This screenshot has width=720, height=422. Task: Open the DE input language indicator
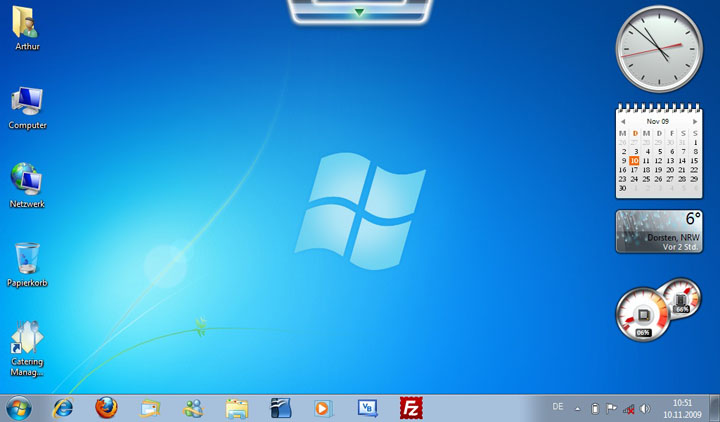coord(557,406)
